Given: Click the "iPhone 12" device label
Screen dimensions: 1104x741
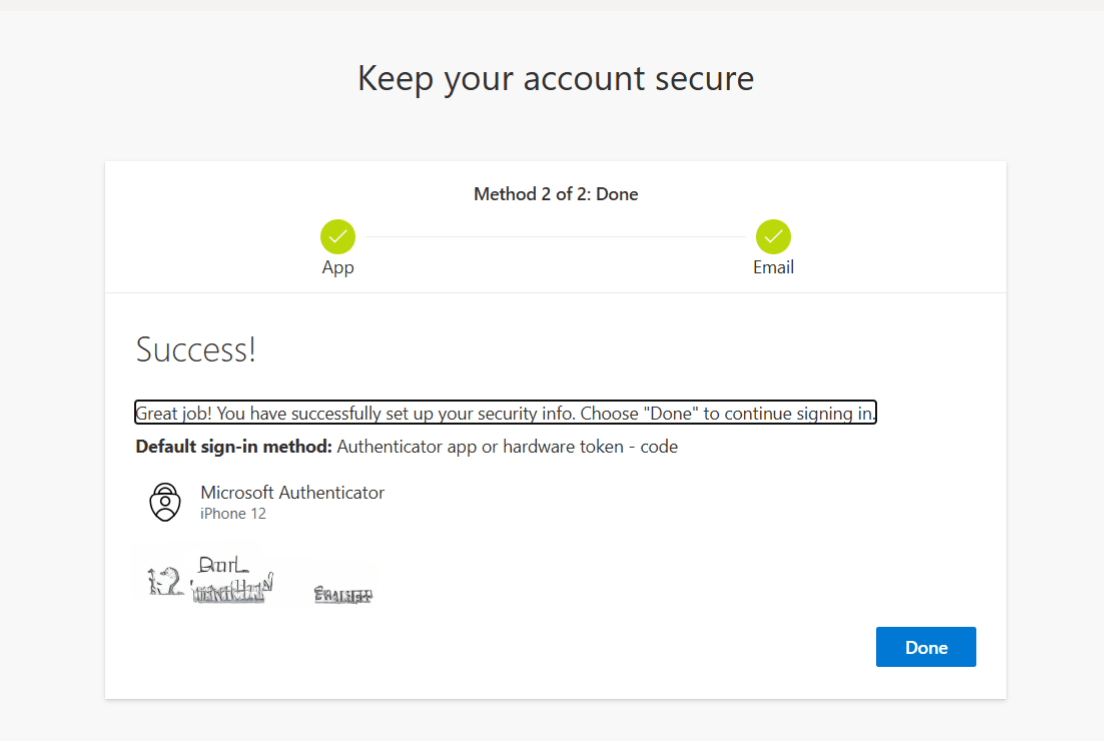Looking at the screenshot, I should coord(233,513).
